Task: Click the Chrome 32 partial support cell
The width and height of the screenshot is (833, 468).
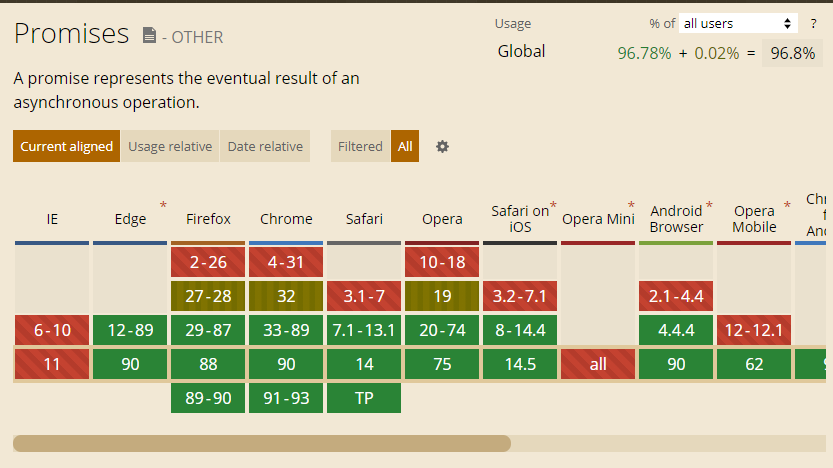Action: coord(286,296)
